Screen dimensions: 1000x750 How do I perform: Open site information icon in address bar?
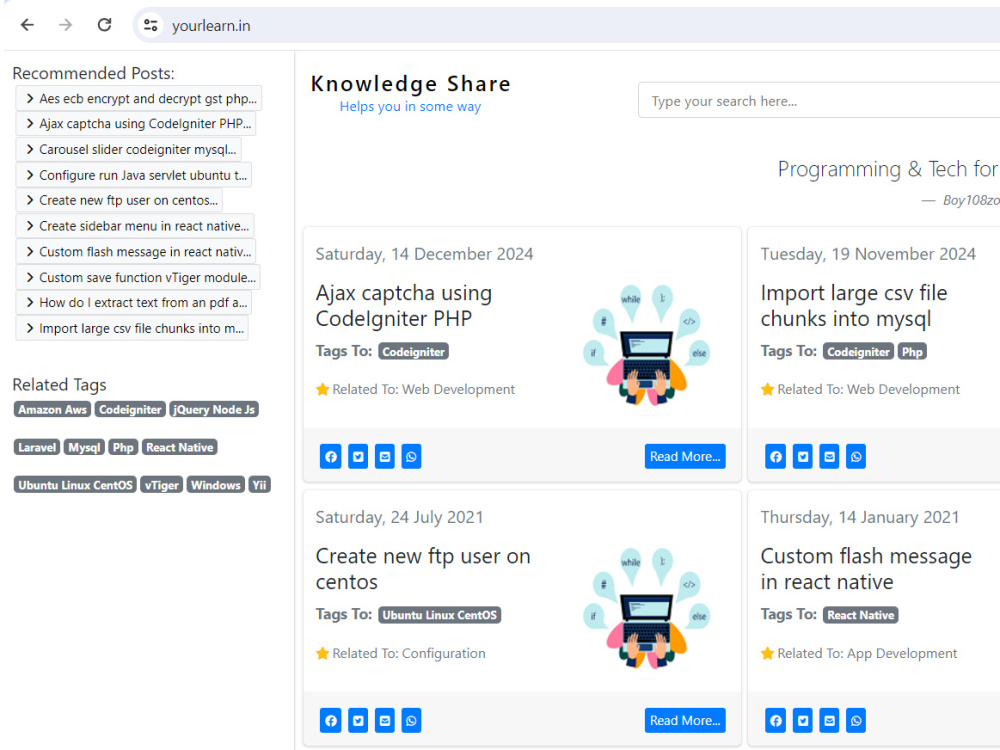click(151, 26)
